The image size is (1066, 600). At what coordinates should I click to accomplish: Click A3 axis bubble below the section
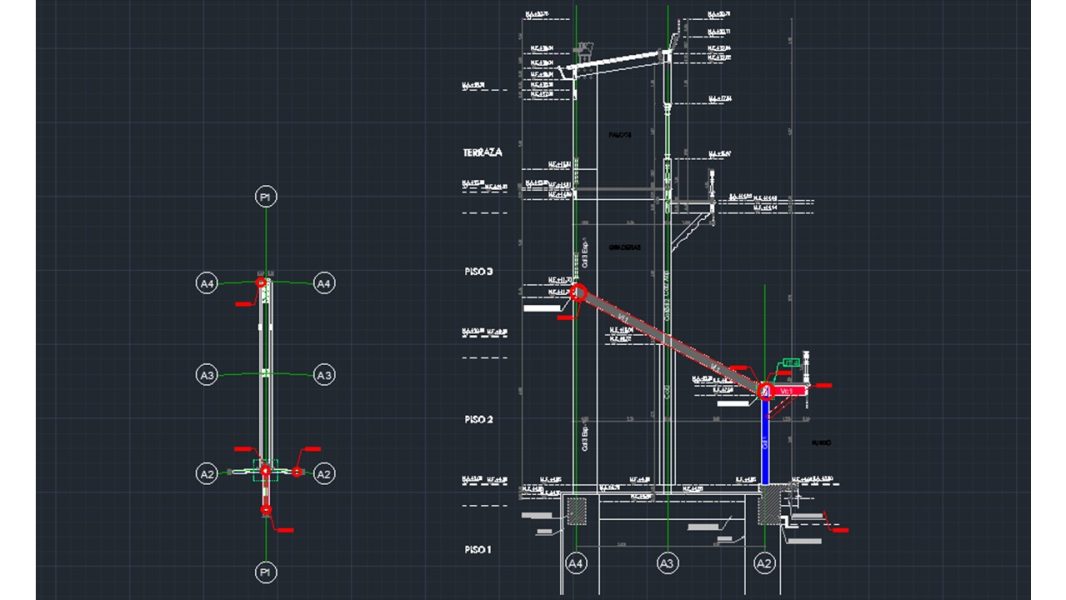point(666,564)
